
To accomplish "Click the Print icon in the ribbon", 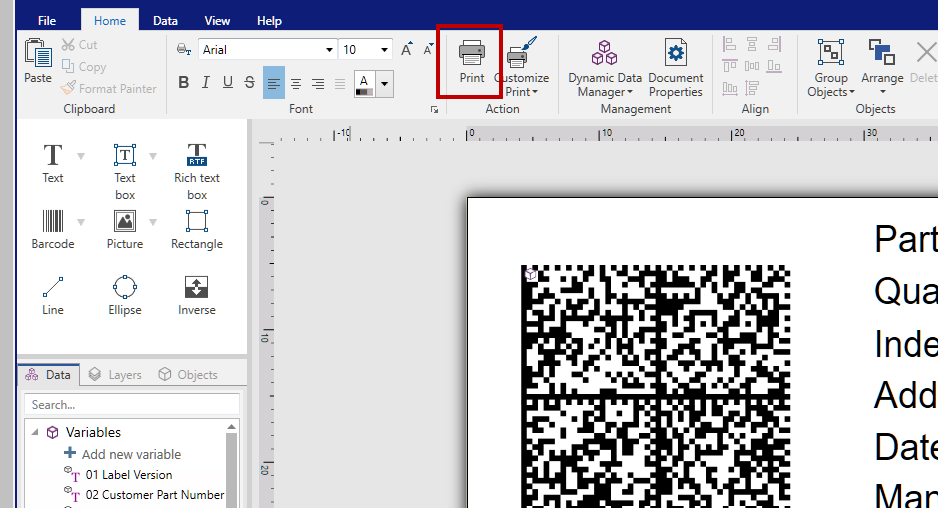I will coord(471,60).
